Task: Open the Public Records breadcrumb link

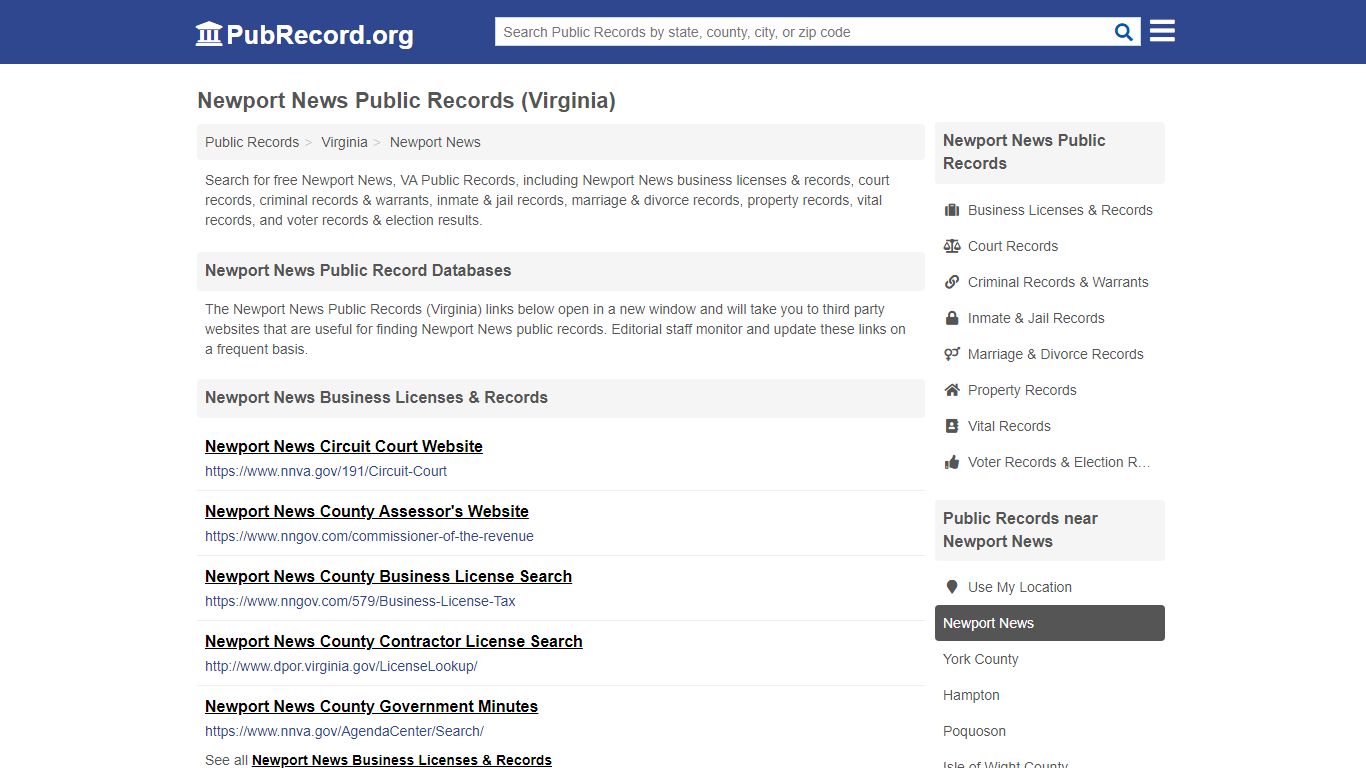Action: pyautogui.click(x=252, y=142)
